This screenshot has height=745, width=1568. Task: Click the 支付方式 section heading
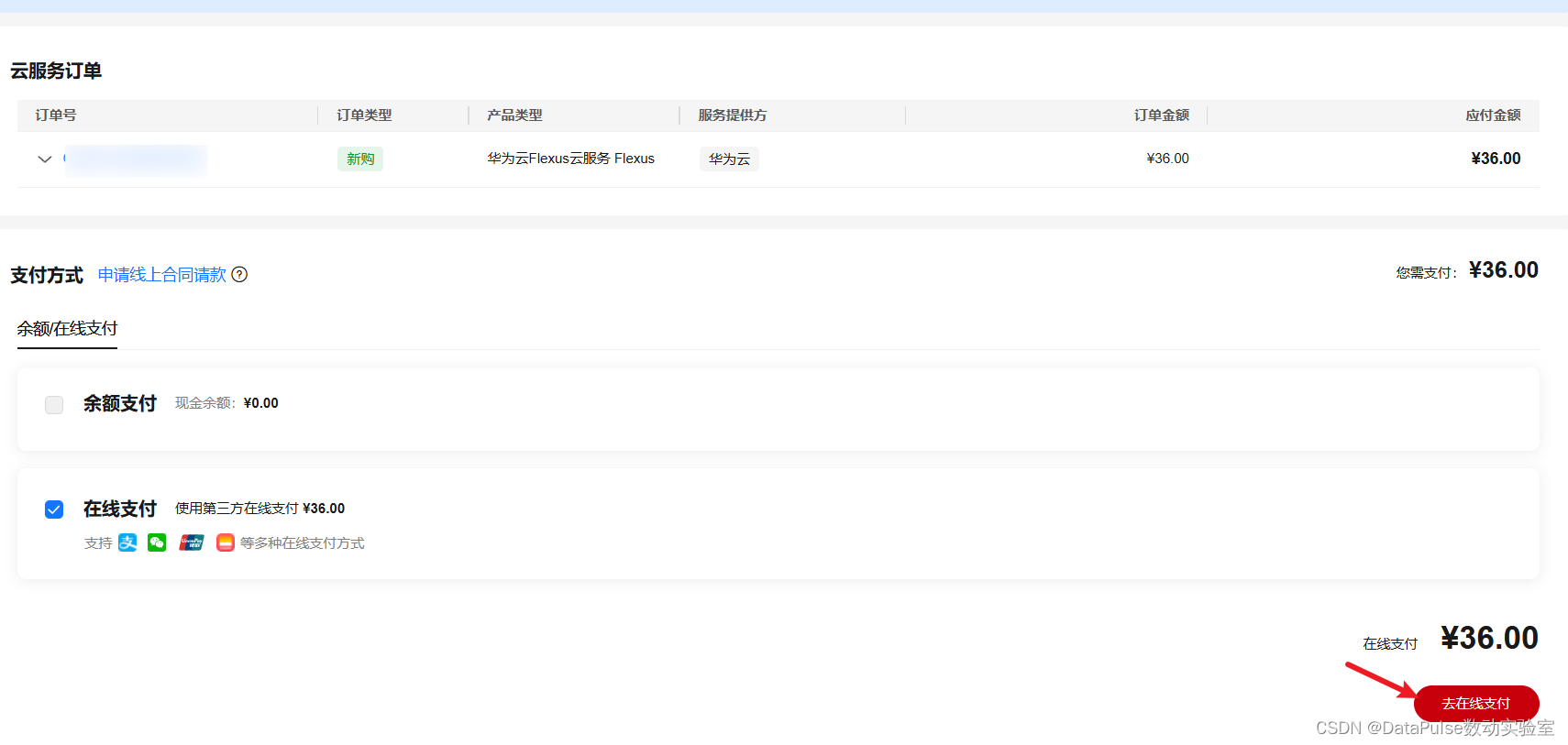47,275
